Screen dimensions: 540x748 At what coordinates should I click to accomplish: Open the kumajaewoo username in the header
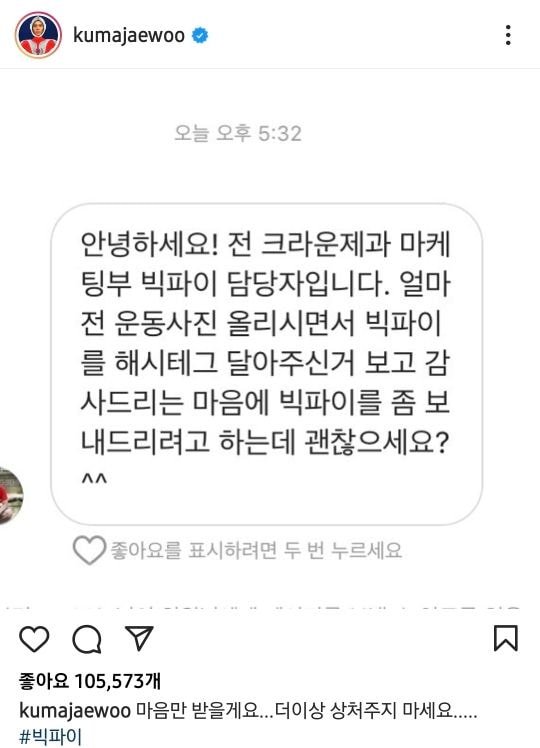[x=129, y=36]
